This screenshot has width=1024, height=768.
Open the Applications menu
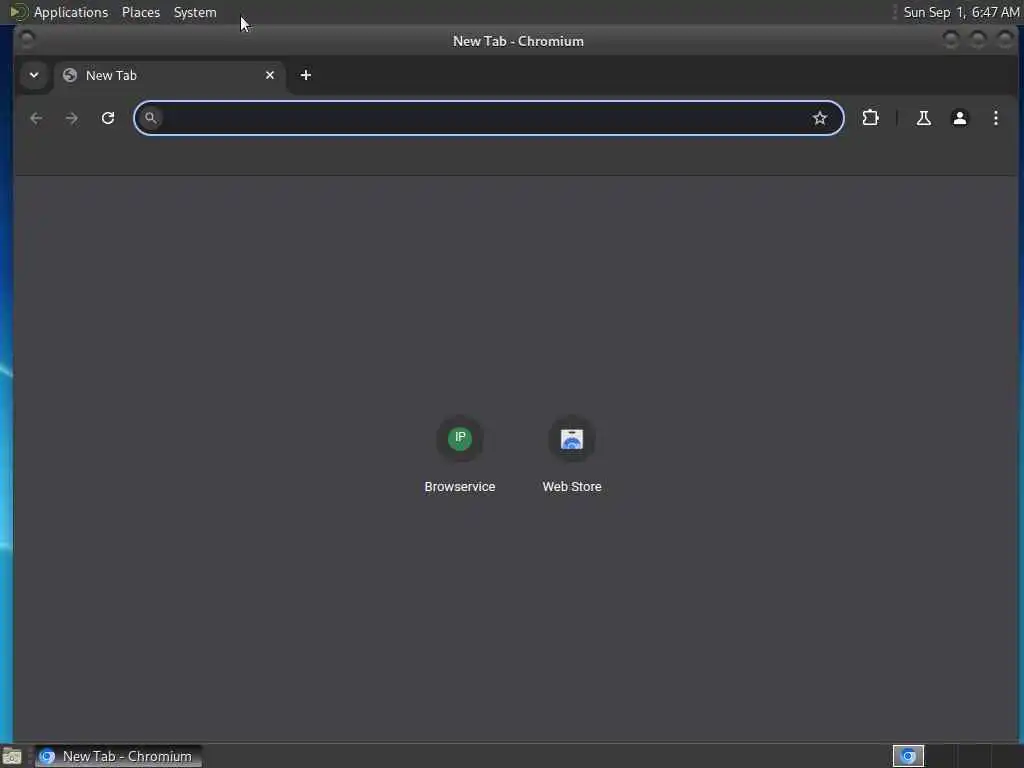pos(71,12)
